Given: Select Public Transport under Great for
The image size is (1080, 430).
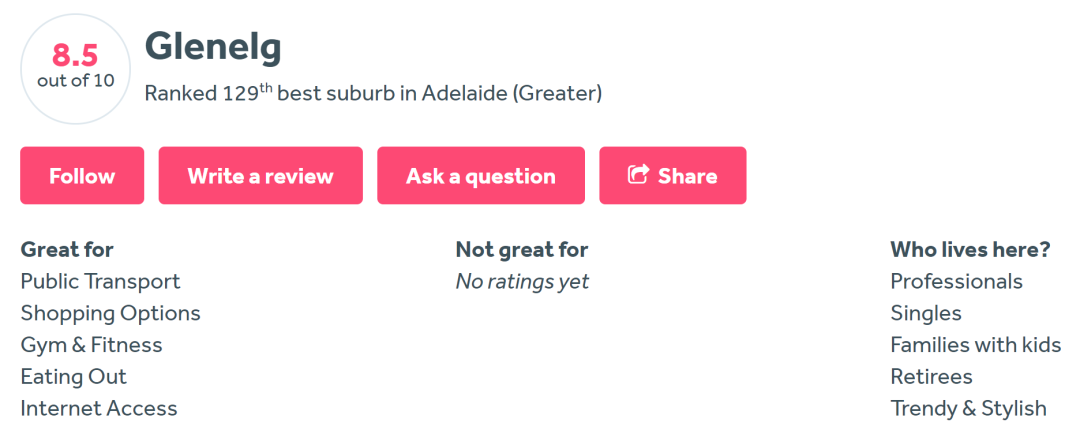Looking at the screenshot, I should [x=101, y=281].
